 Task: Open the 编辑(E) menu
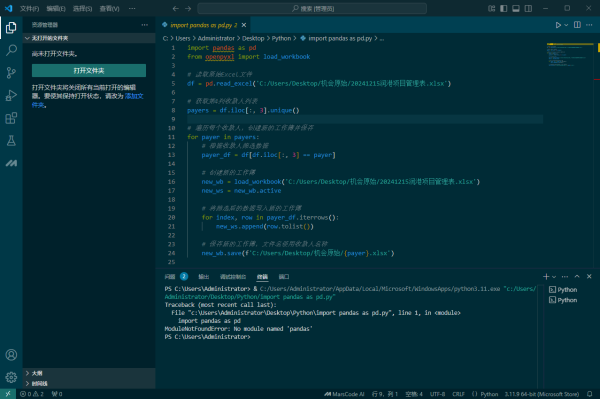tap(56, 8)
